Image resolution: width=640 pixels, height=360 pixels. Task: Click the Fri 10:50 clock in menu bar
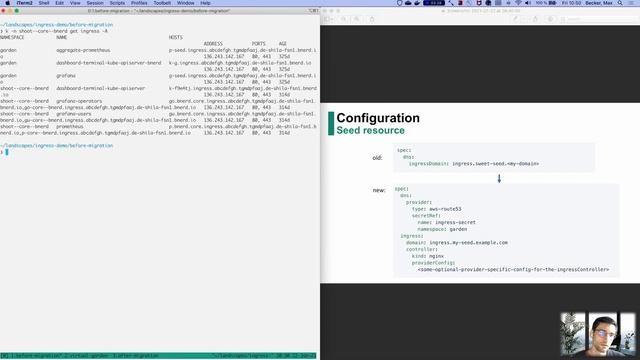tap(571, 3)
